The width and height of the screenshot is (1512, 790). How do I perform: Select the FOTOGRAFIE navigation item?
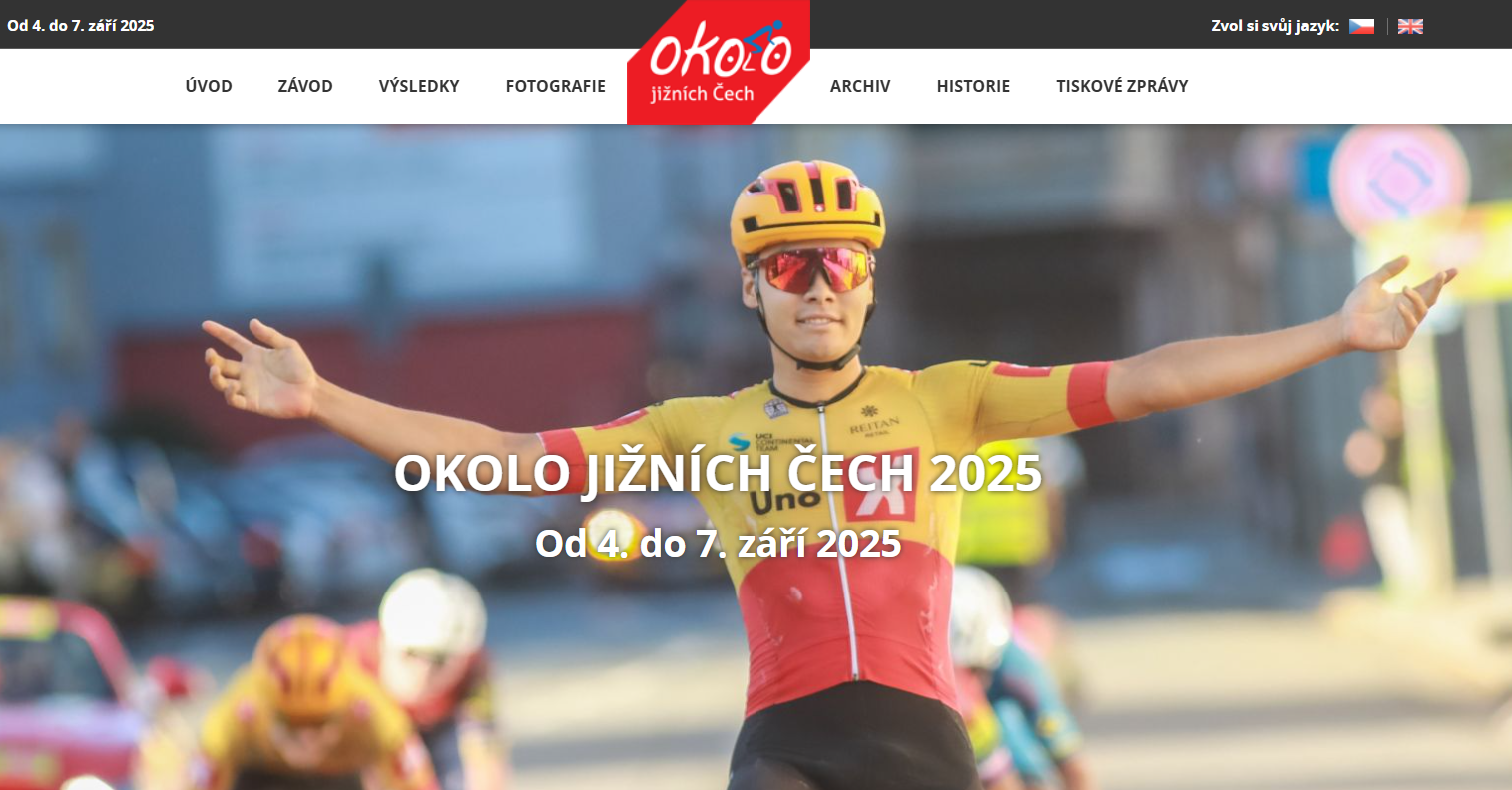point(556,86)
